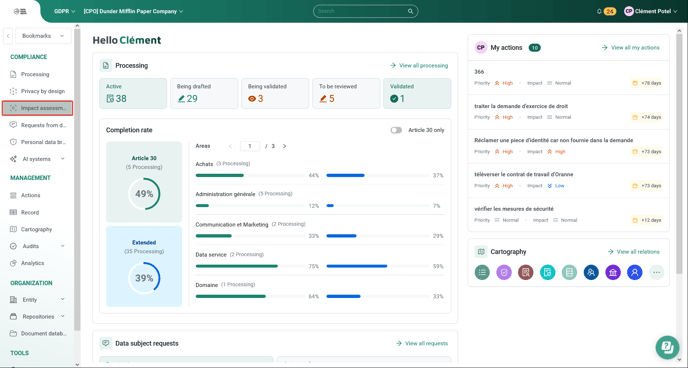Select the Active processing tile
Image resolution: width=688 pixels, height=368 pixels.
click(133, 93)
